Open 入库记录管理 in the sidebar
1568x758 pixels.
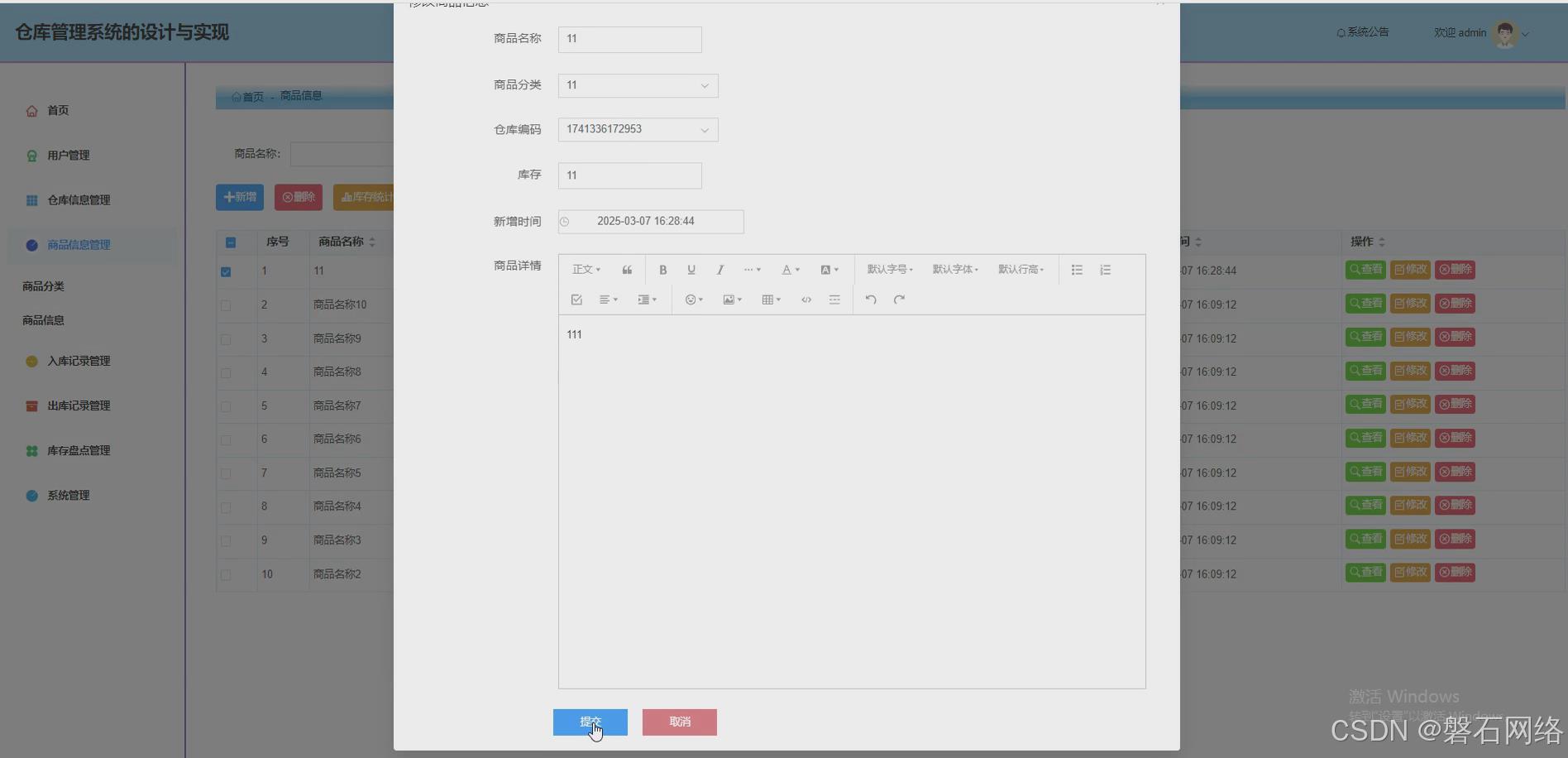tap(79, 362)
